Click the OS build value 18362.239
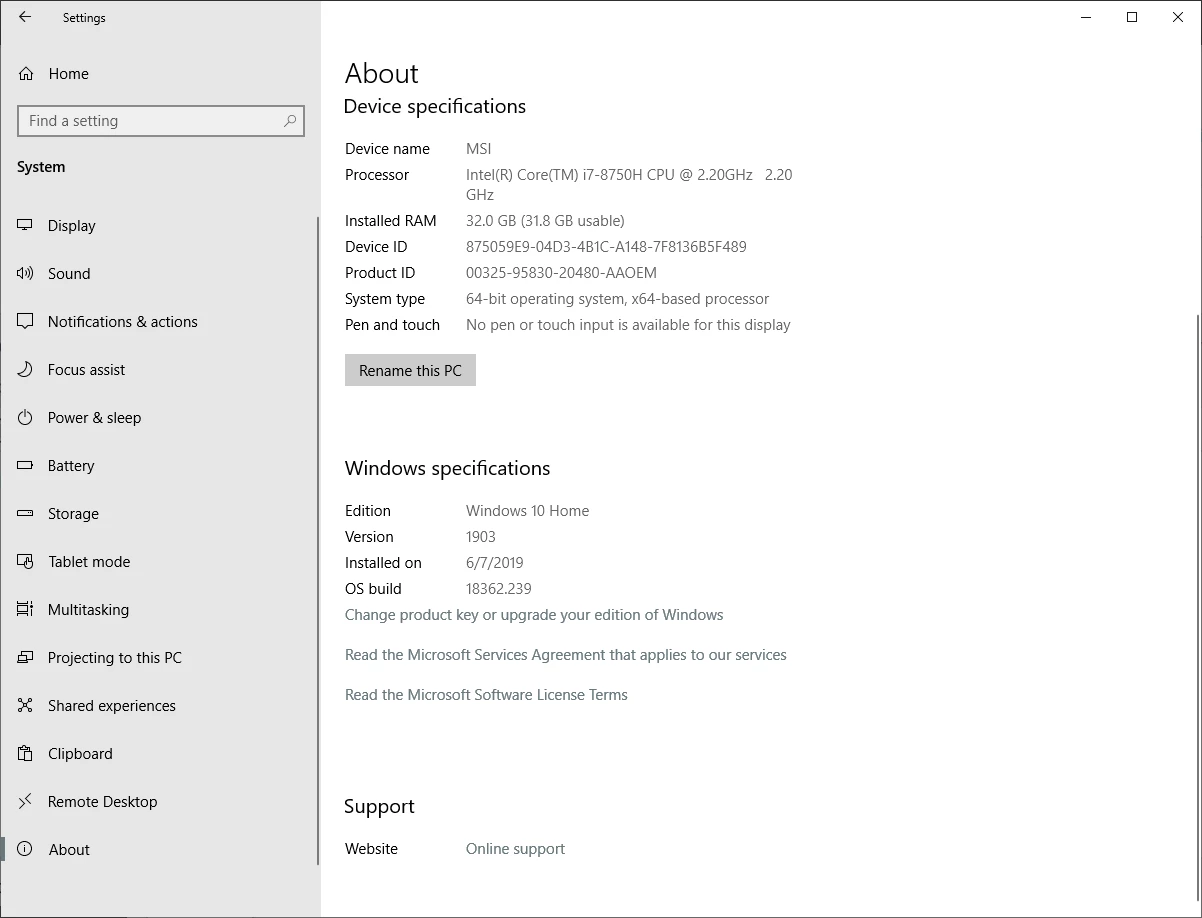The image size is (1202, 918). click(x=499, y=589)
